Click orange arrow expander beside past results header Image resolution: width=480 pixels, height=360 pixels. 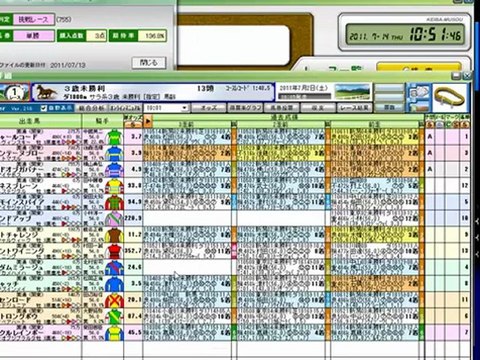click(148, 122)
